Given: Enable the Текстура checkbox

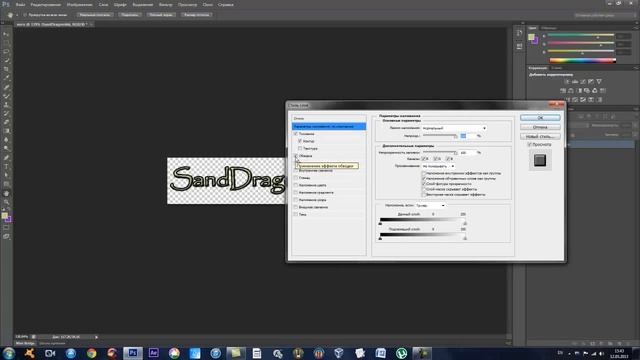Looking at the screenshot, I should 300,149.
